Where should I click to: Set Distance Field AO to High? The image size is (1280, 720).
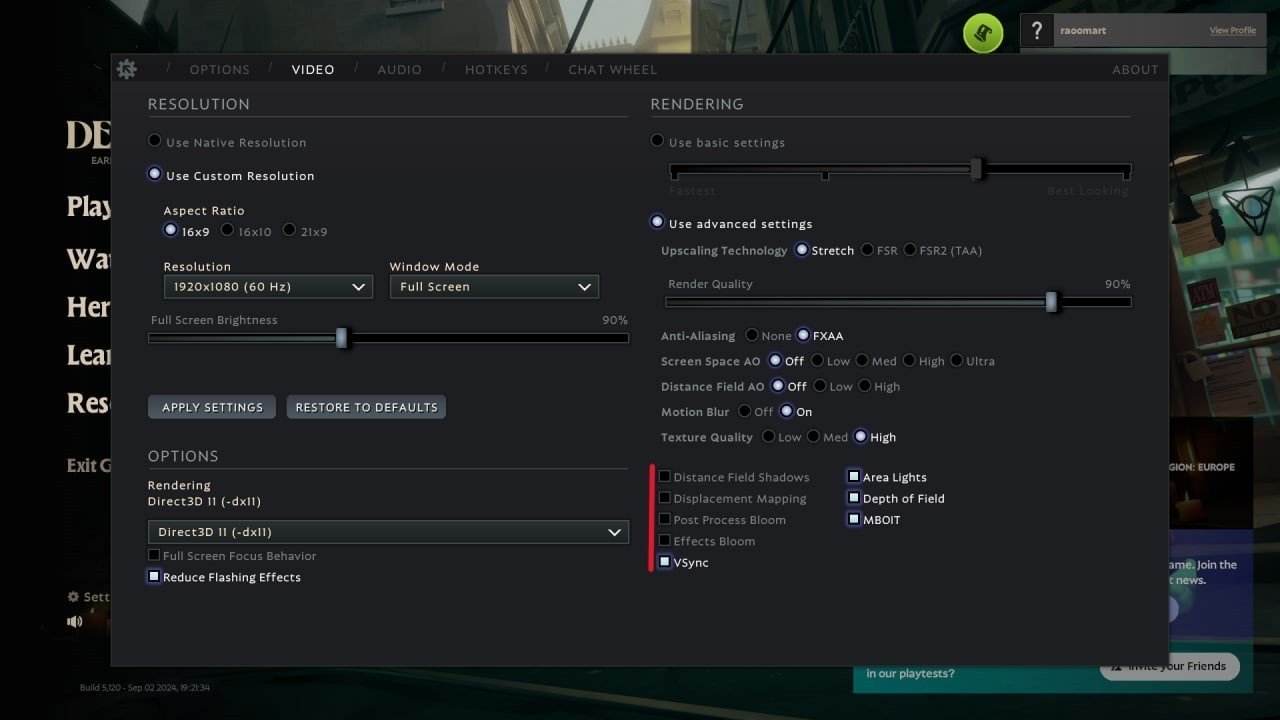(x=864, y=386)
